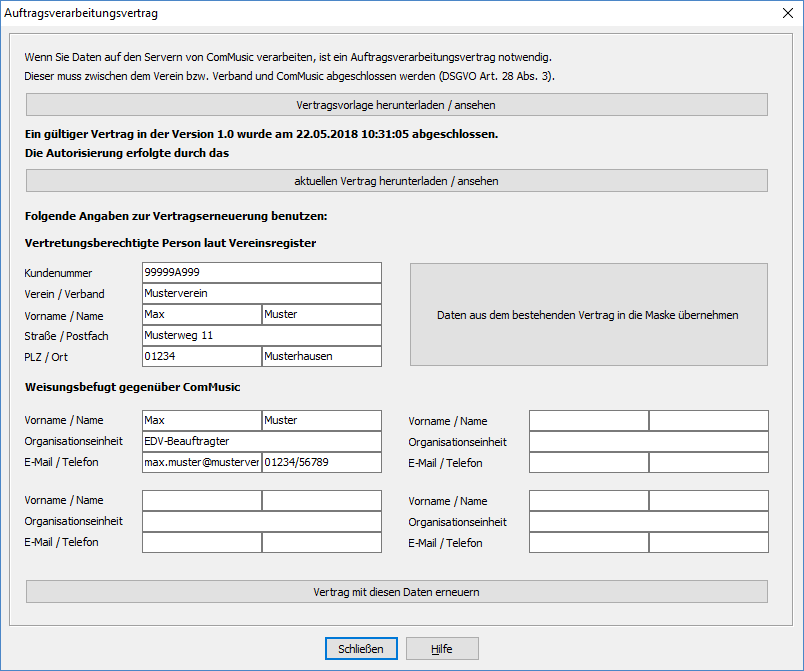Click empty Telefon field, lower right block
Viewport: 804px width, 671px height.
[x=709, y=542]
